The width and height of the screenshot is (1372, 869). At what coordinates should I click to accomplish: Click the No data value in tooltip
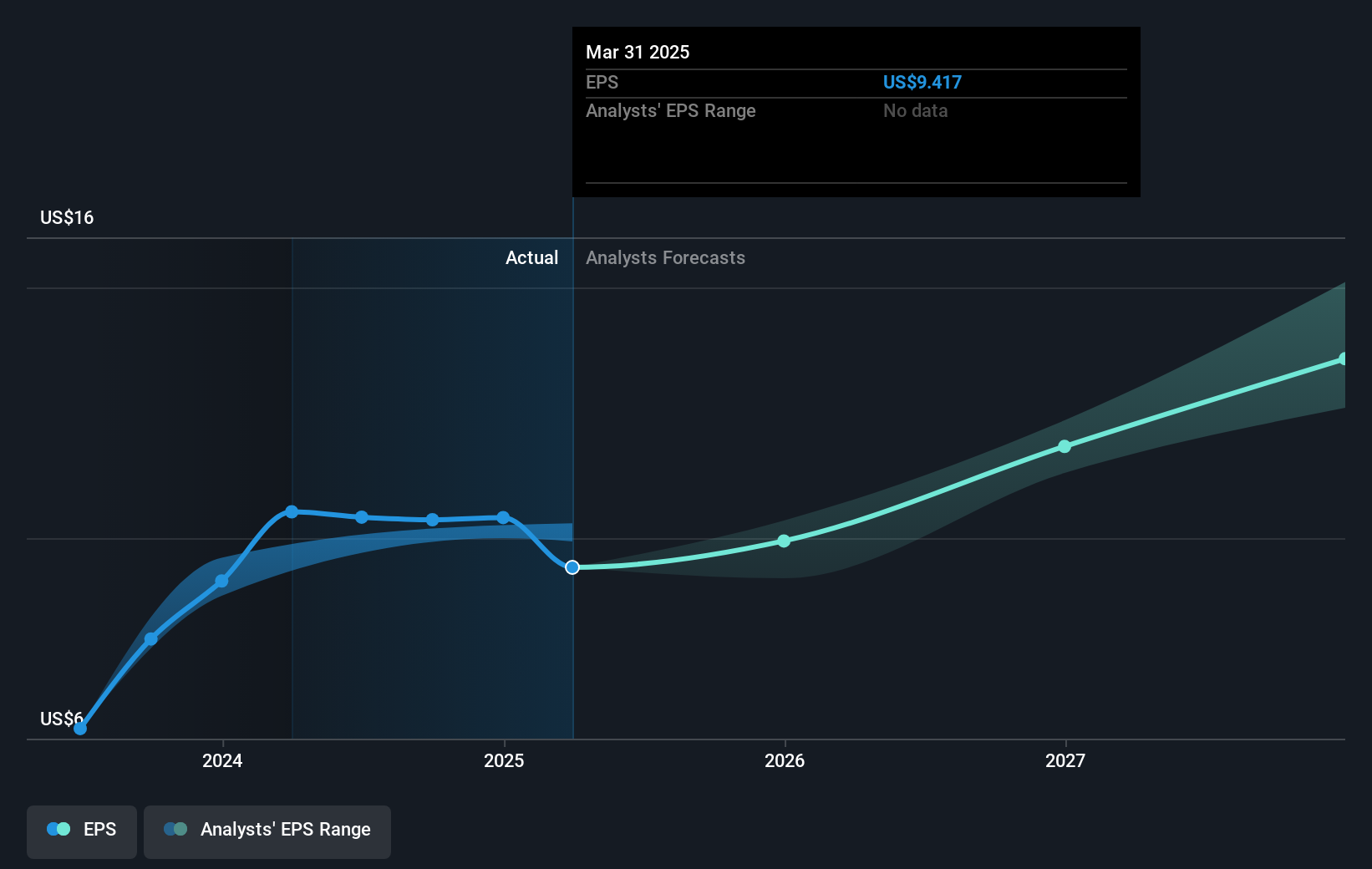[x=916, y=110]
